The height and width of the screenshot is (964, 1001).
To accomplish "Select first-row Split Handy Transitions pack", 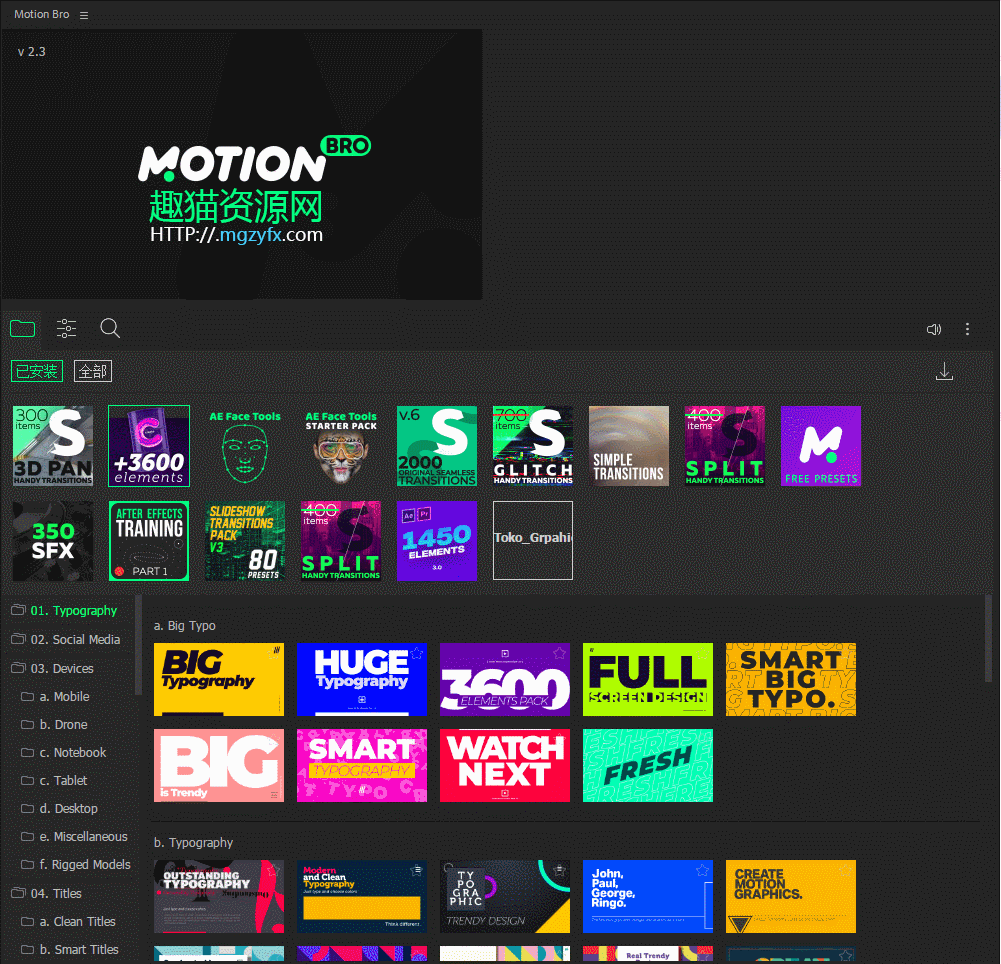I will point(725,446).
